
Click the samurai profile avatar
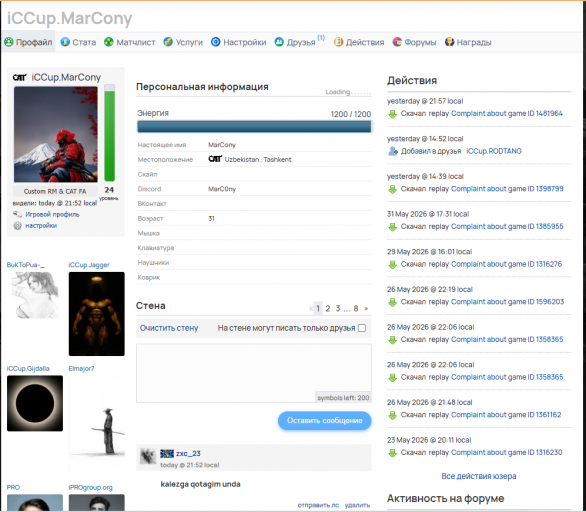coord(56,134)
